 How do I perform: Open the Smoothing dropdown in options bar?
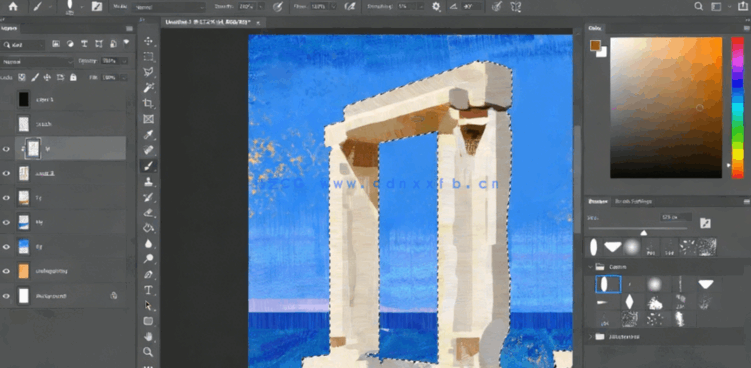click(421, 7)
